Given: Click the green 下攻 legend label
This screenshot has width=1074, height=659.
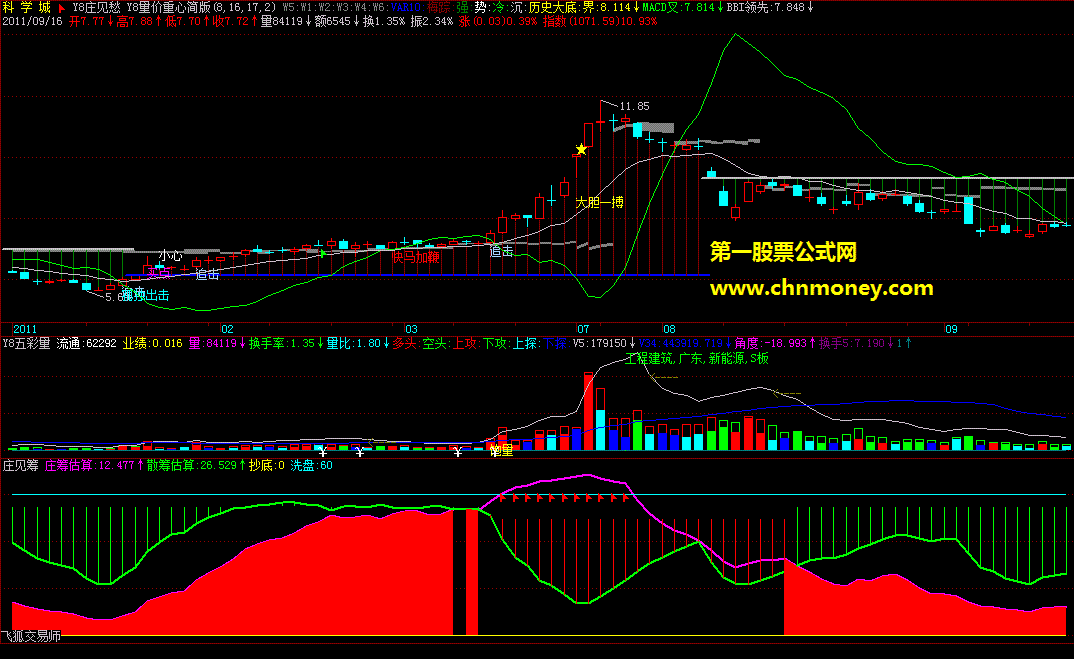Looking at the screenshot, I should click(495, 343).
